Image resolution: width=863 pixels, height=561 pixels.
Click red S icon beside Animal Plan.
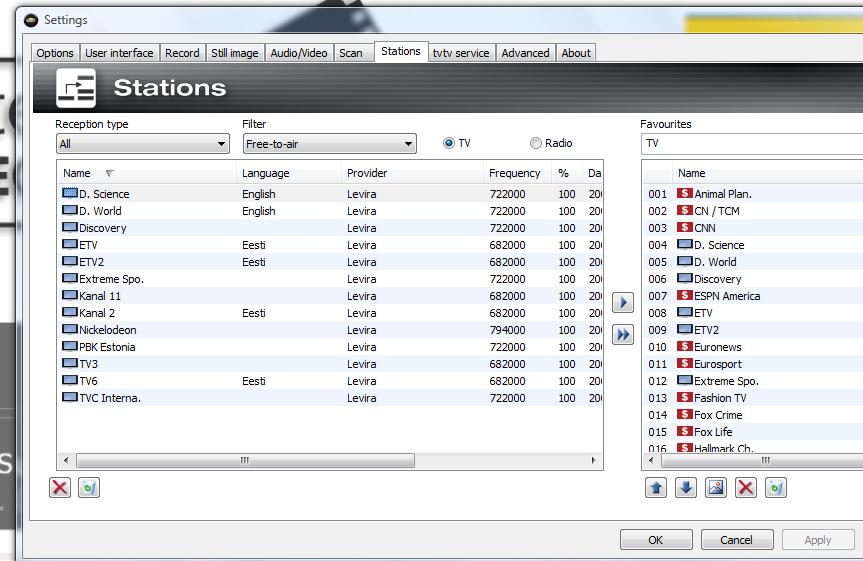point(685,193)
